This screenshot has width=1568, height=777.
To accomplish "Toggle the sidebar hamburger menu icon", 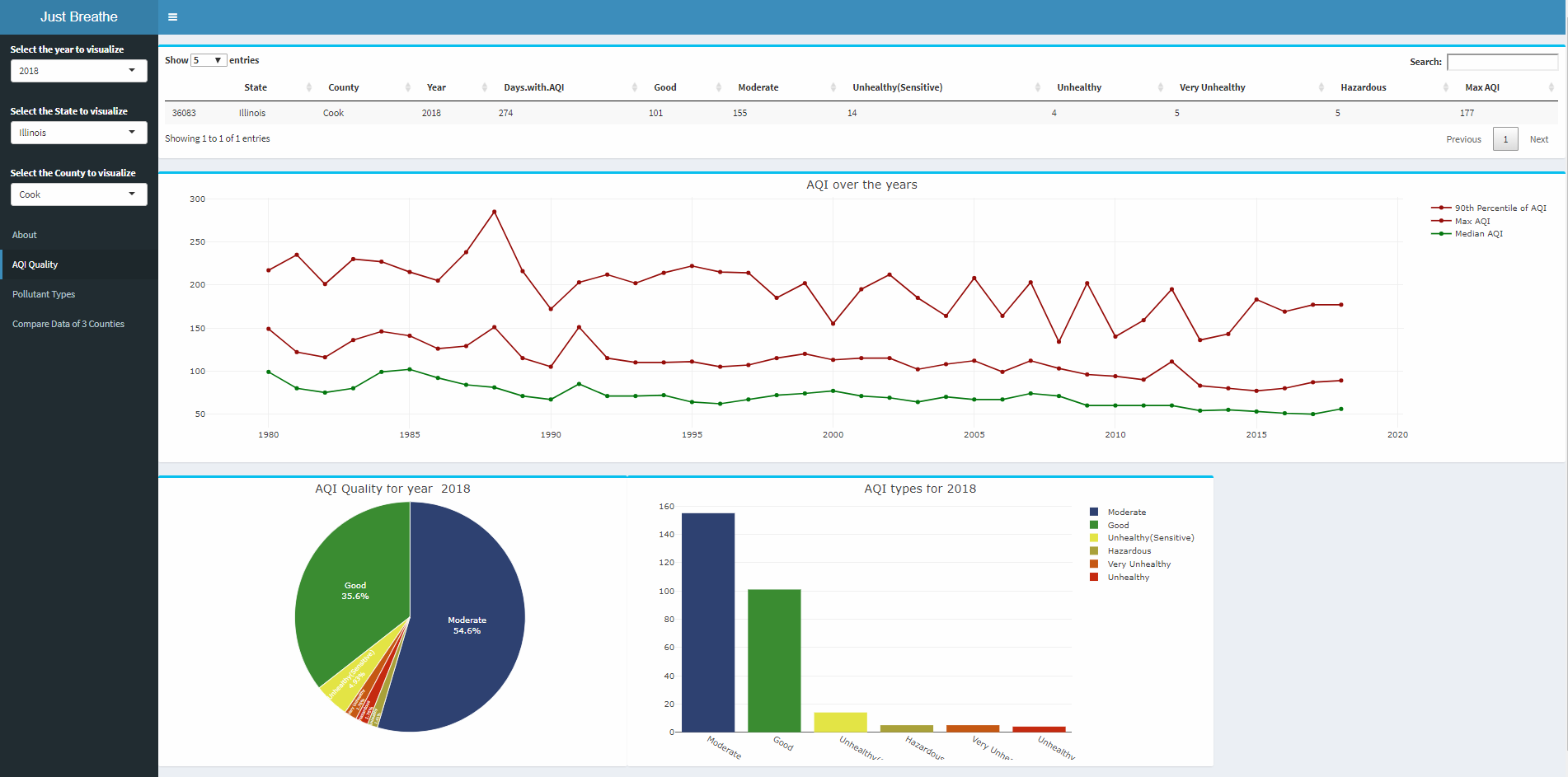I will (172, 16).
